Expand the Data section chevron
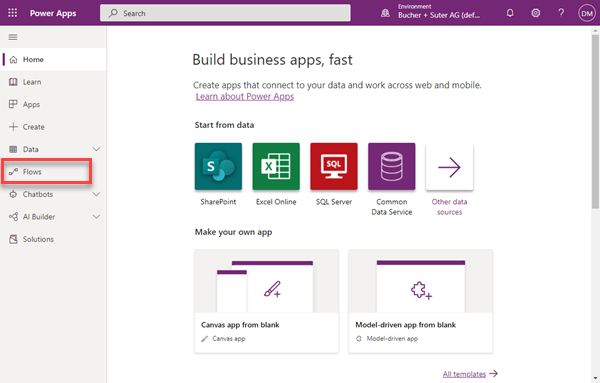The width and height of the screenshot is (600, 383). (x=96, y=149)
